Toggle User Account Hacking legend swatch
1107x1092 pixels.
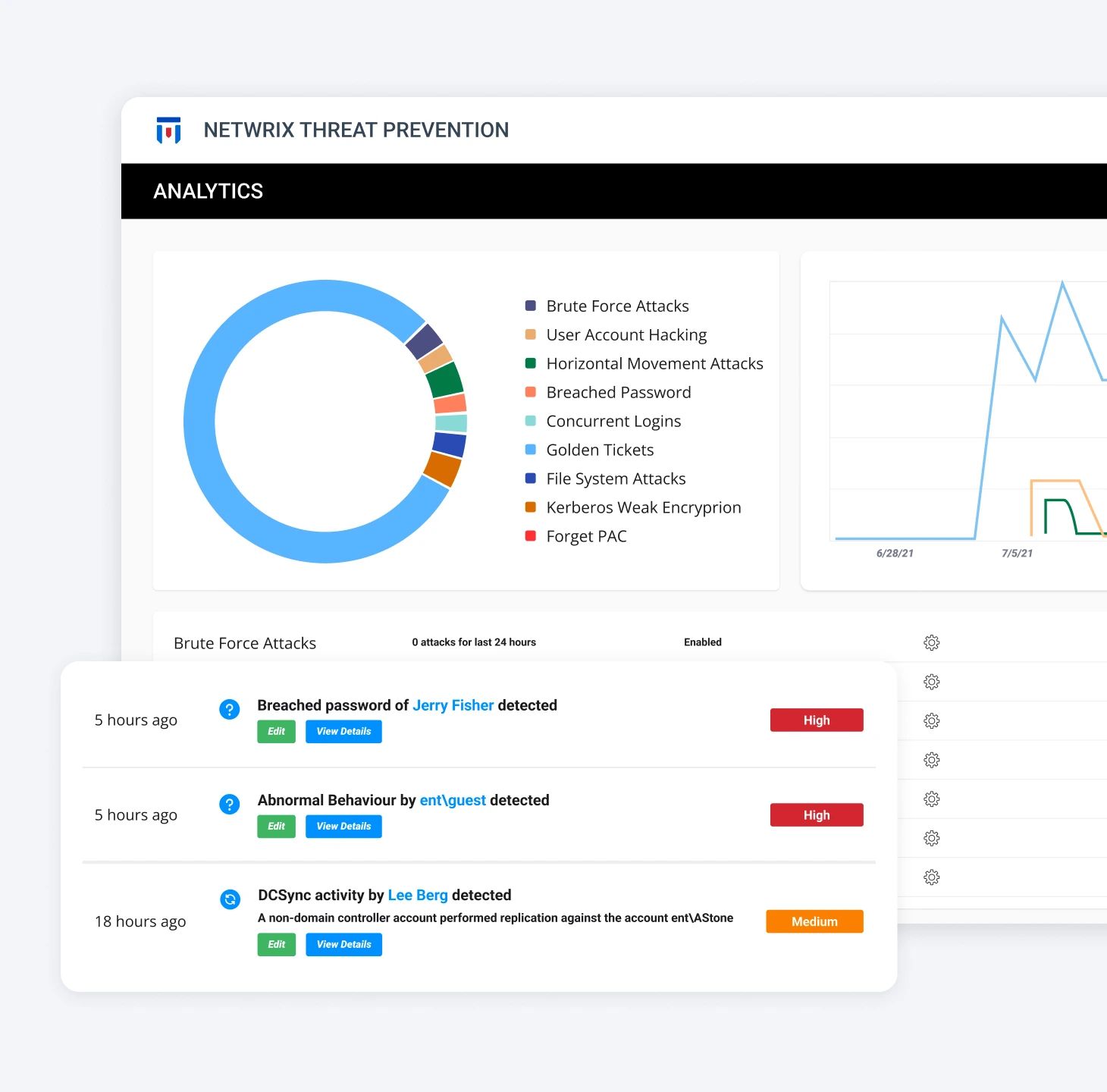531,334
